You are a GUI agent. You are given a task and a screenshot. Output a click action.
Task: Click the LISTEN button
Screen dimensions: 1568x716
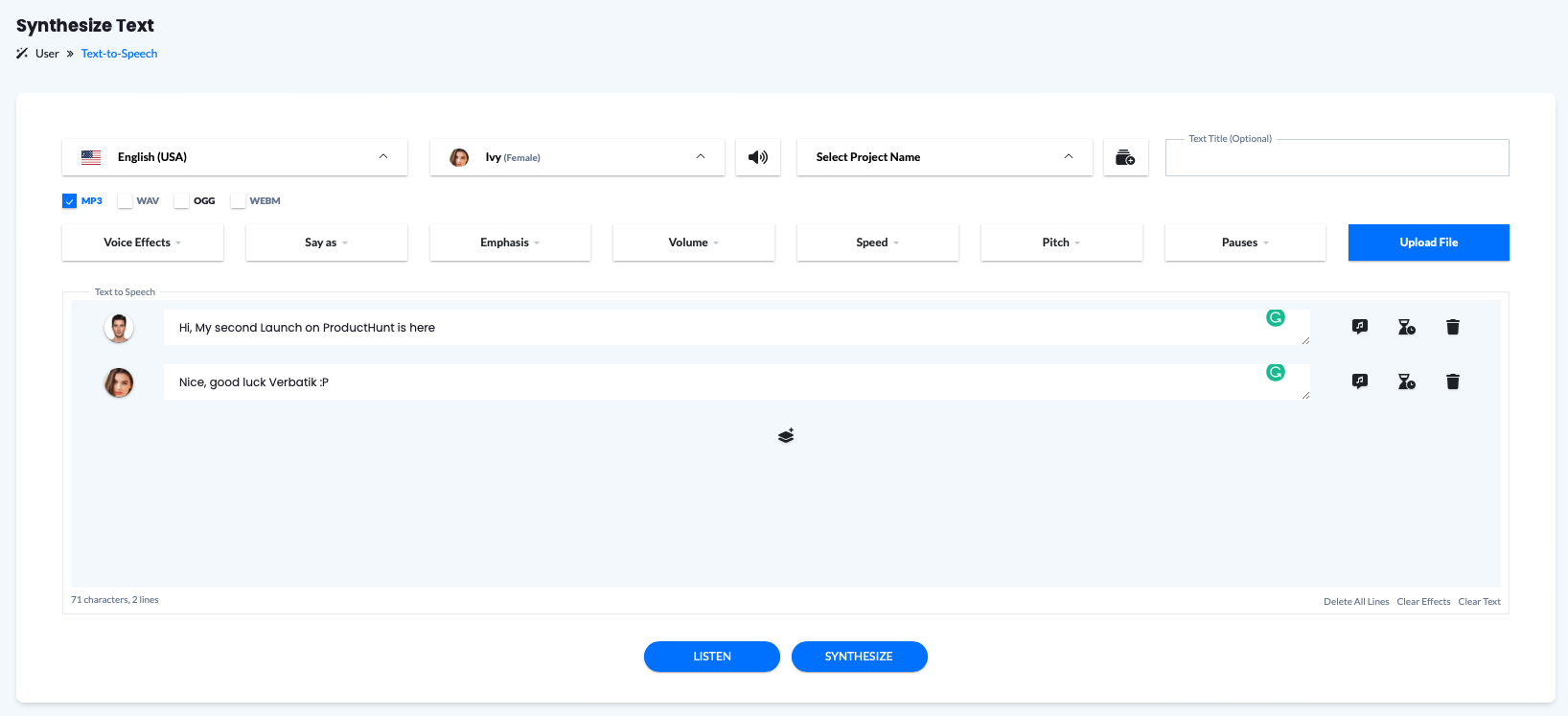pyautogui.click(x=712, y=657)
